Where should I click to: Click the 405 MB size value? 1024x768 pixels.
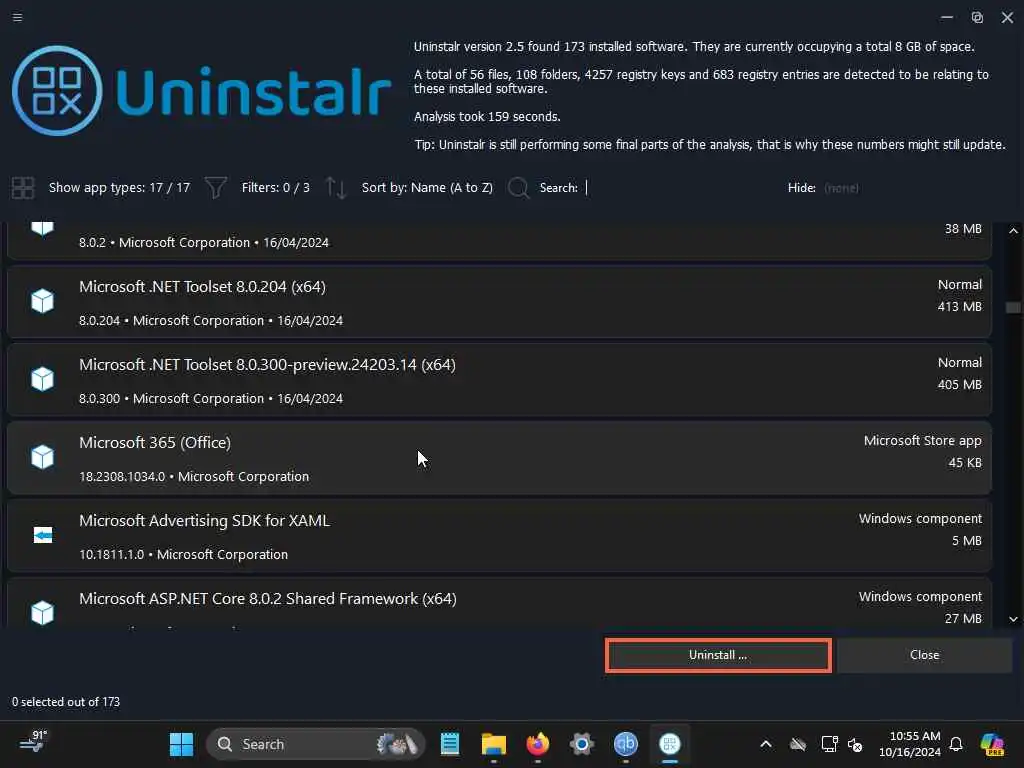point(959,385)
